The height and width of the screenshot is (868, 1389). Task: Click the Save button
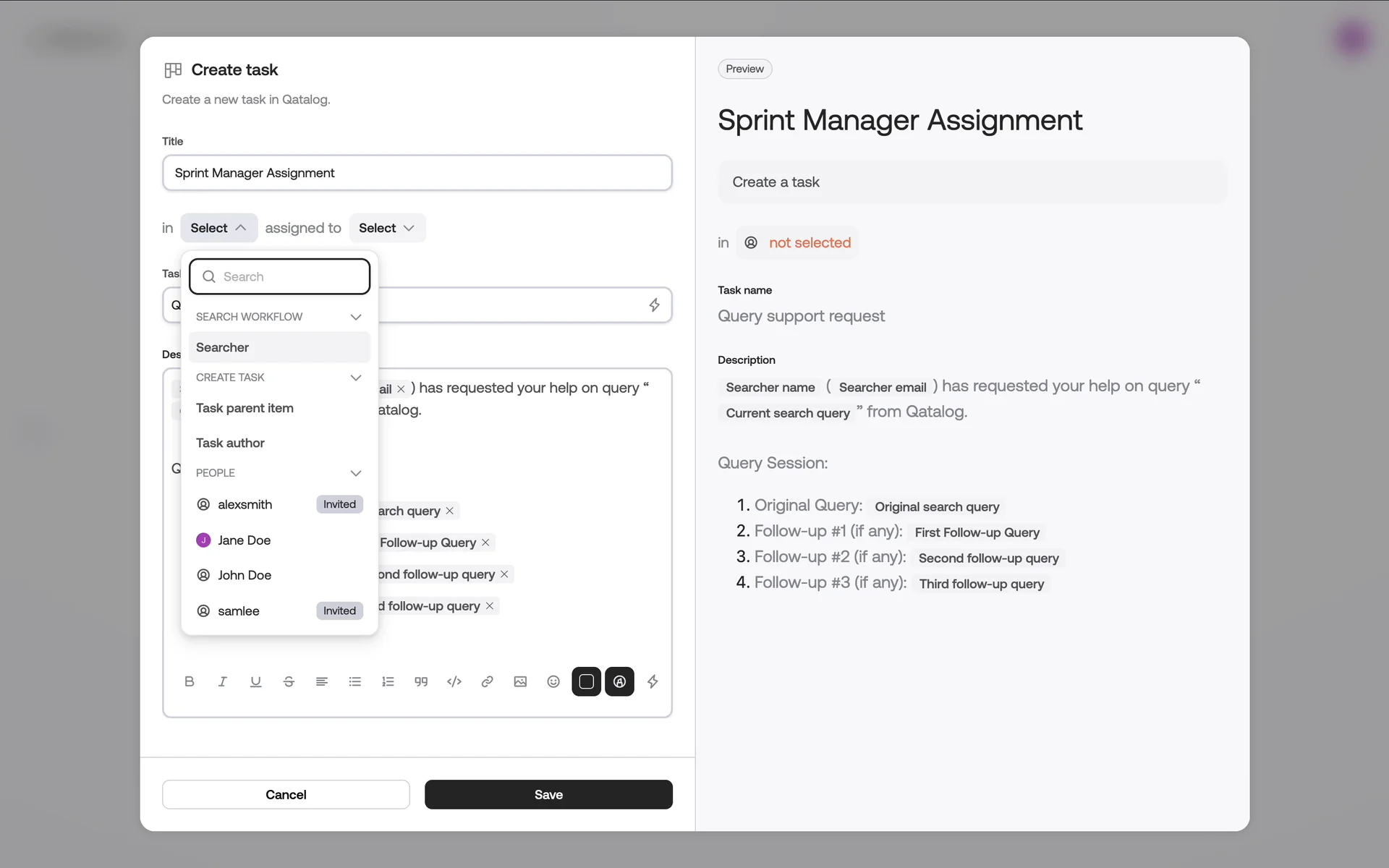pyautogui.click(x=548, y=794)
